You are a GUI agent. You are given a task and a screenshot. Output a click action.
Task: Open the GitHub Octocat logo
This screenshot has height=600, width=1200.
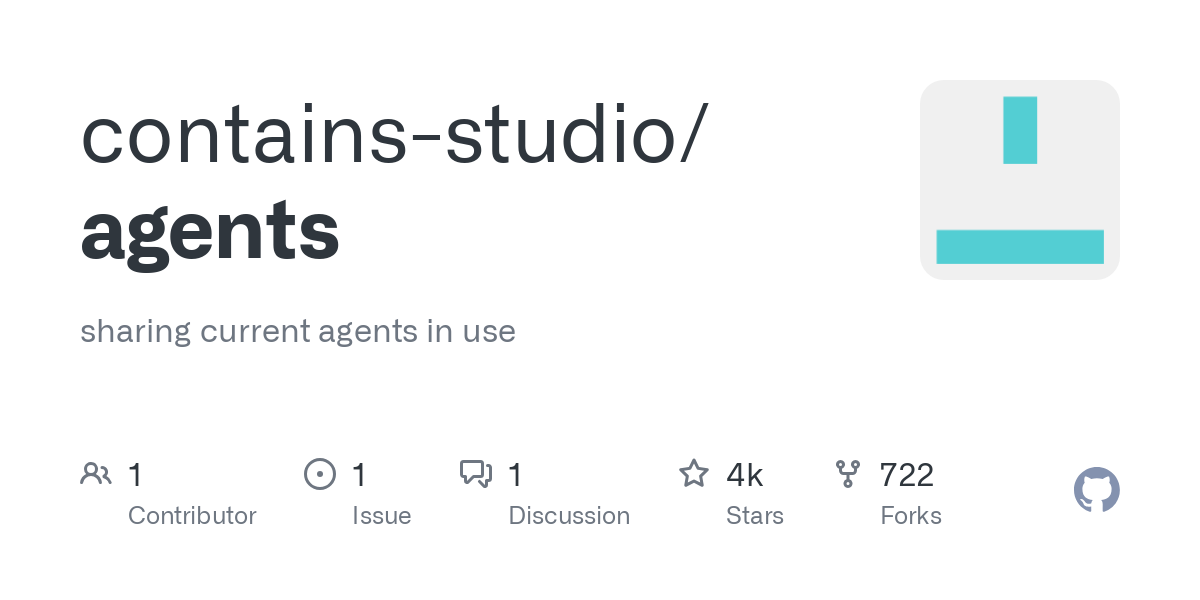pyautogui.click(x=1097, y=490)
